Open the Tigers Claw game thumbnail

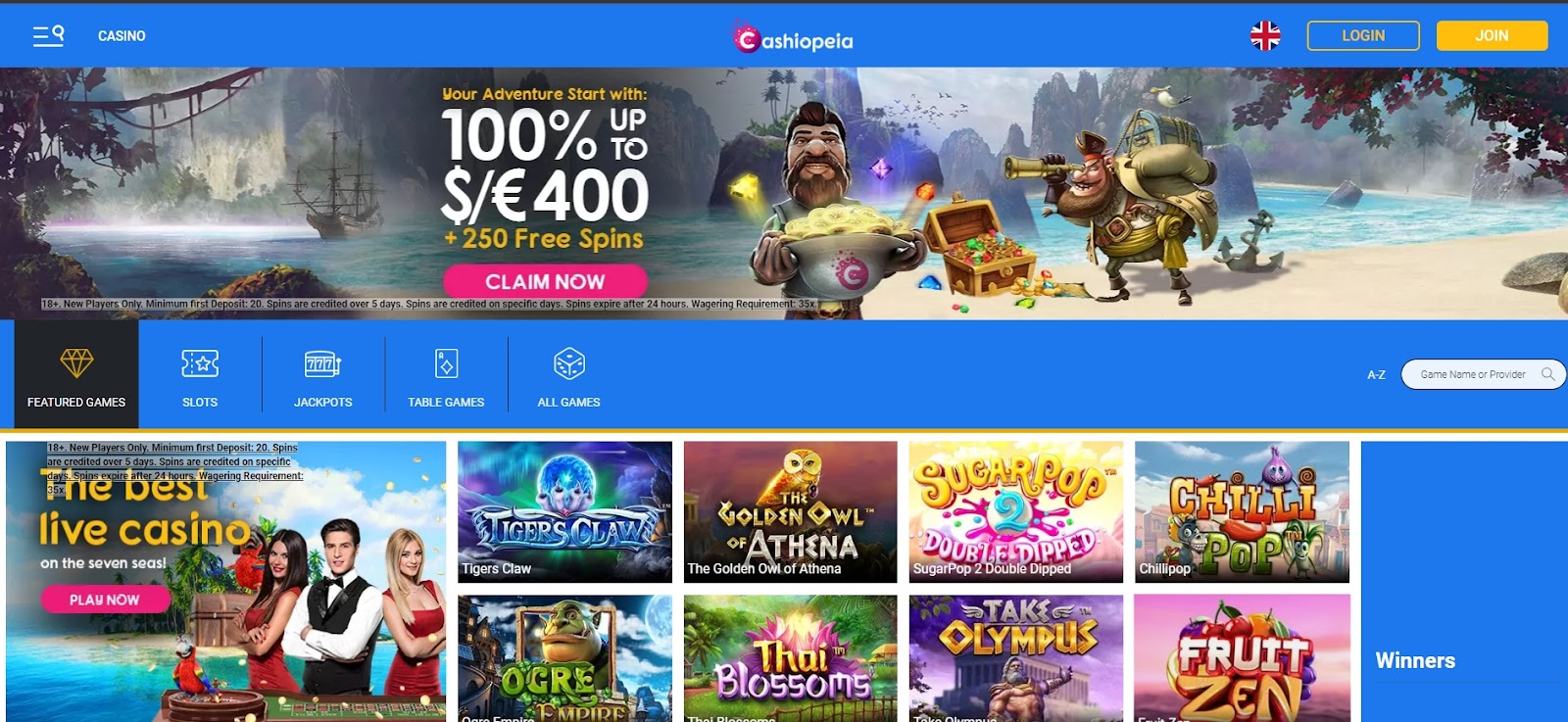564,511
